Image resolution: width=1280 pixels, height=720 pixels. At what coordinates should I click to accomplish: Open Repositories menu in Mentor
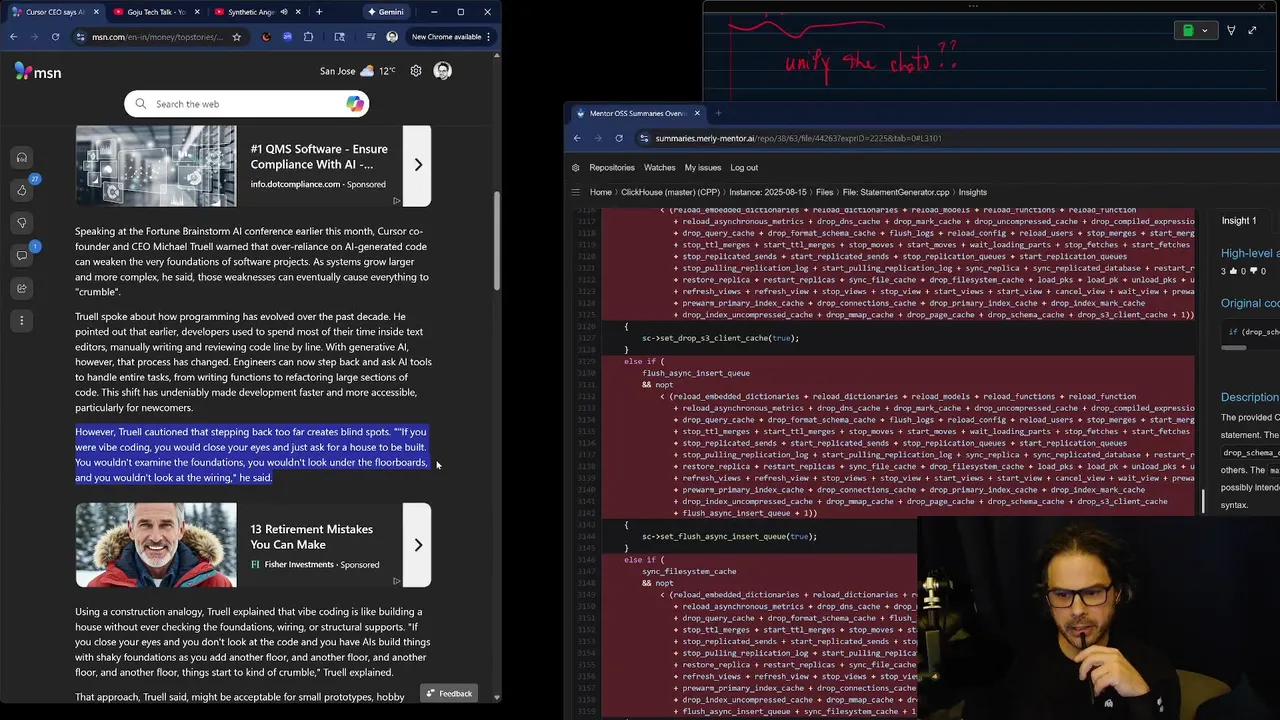click(612, 168)
